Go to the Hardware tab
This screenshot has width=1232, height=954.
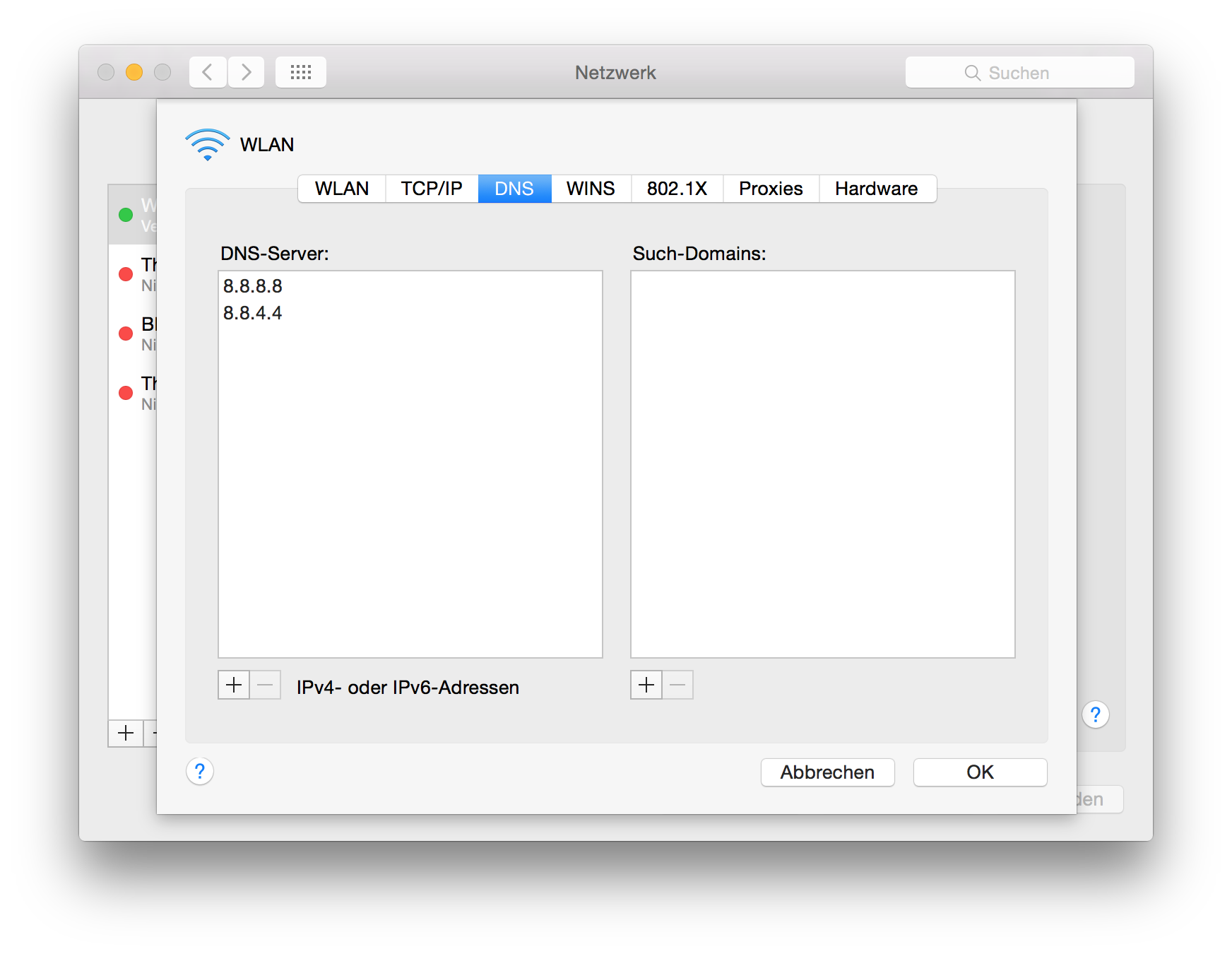(x=876, y=189)
